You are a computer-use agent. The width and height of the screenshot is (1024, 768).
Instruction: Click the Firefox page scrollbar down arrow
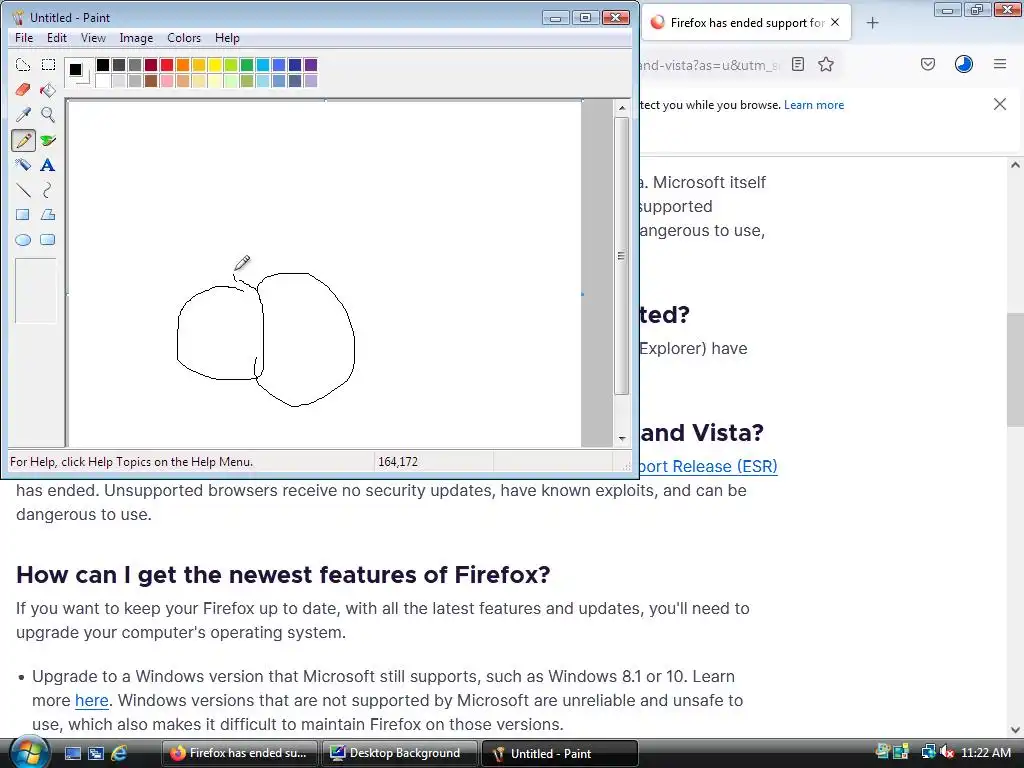1015,729
